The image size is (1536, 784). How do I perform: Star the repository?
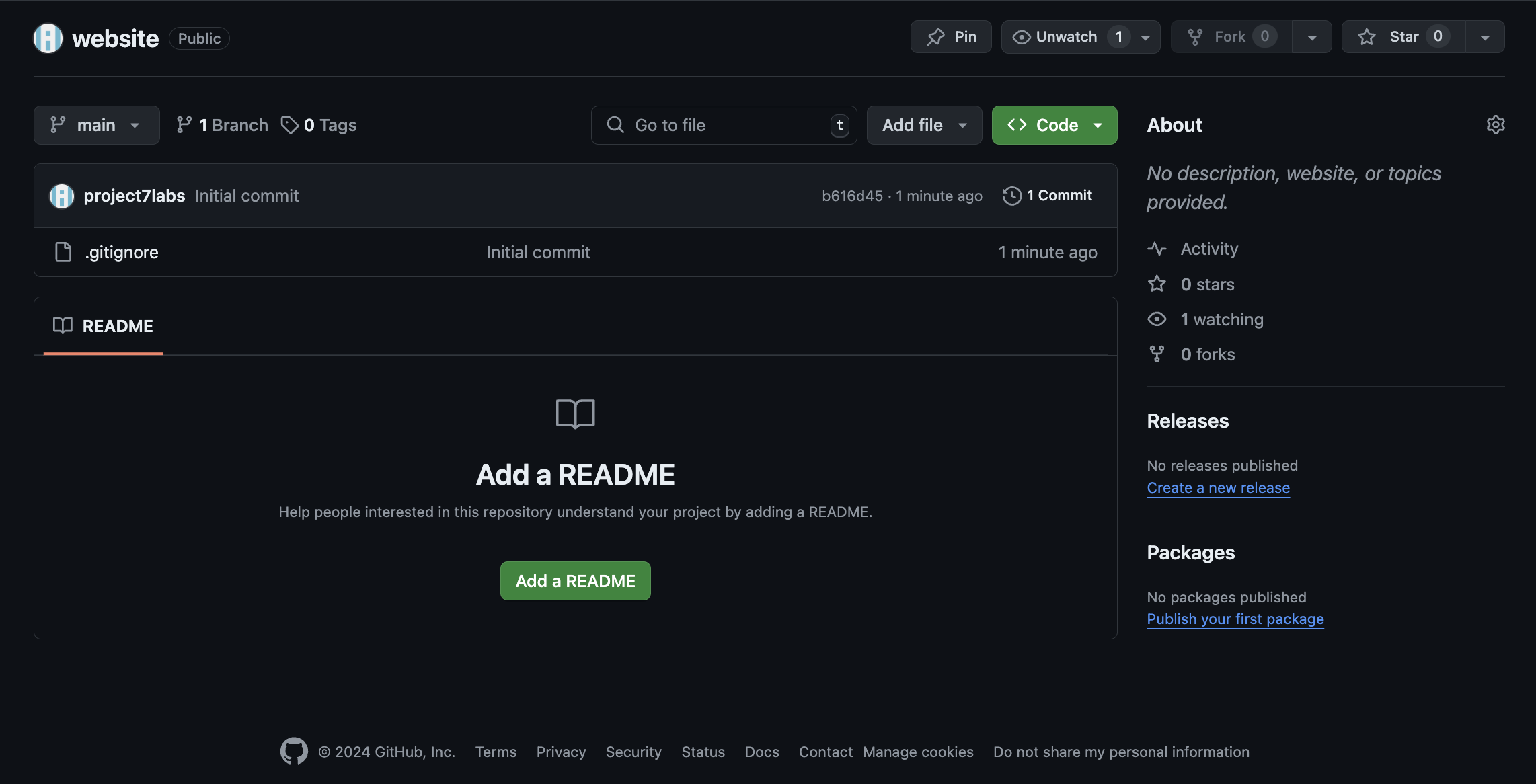coord(1403,37)
